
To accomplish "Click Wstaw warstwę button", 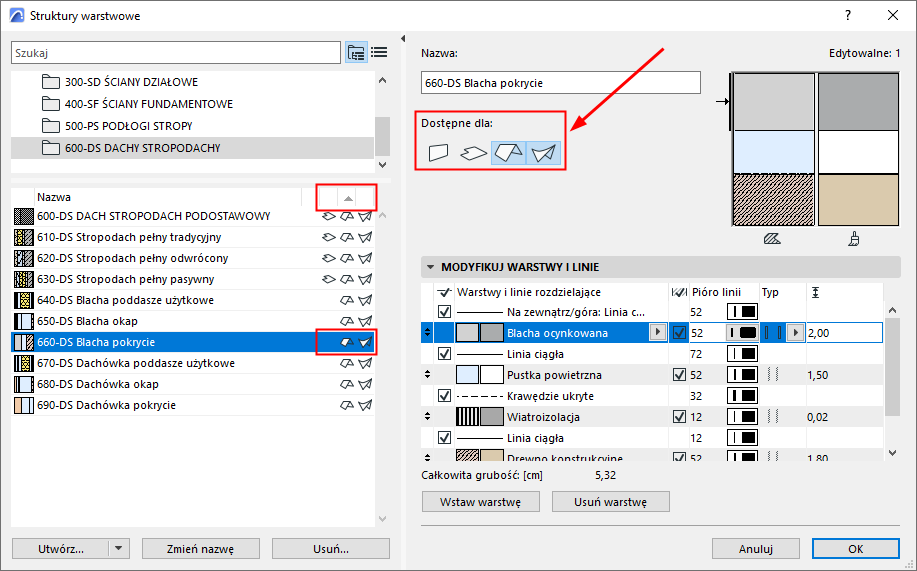I will click(481, 502).
